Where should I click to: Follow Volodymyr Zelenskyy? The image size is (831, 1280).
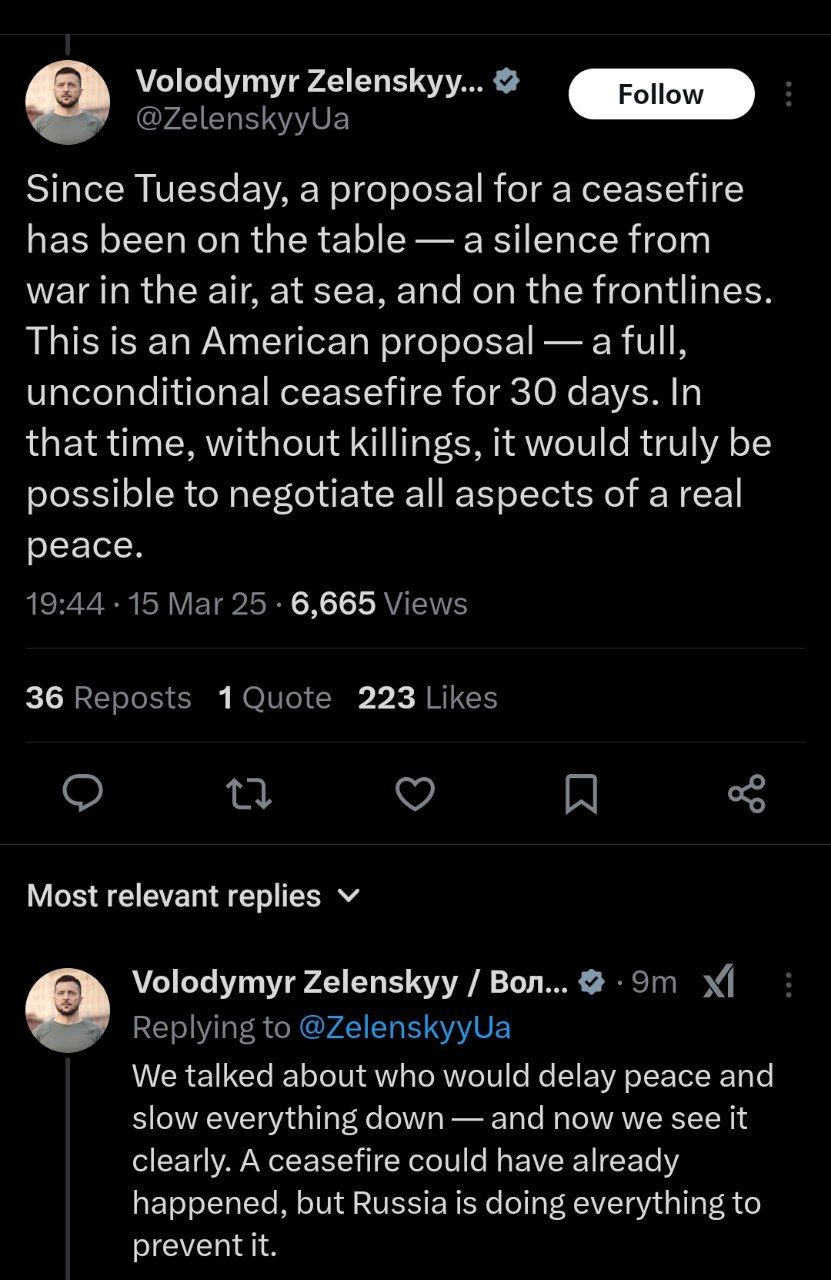click(661, 95)
